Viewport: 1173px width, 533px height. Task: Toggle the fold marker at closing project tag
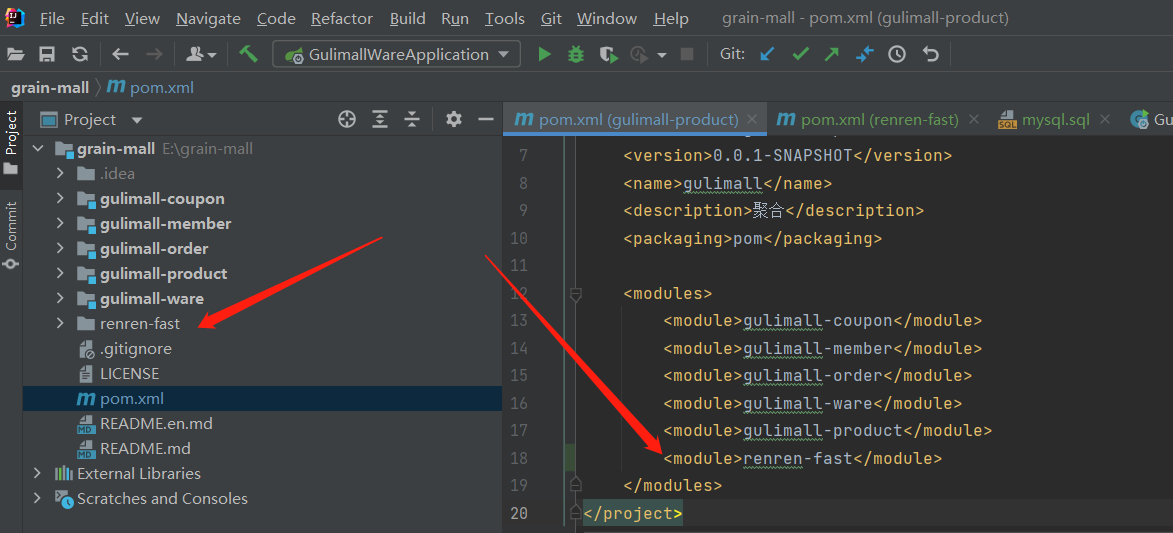click(x=575, y=514)
